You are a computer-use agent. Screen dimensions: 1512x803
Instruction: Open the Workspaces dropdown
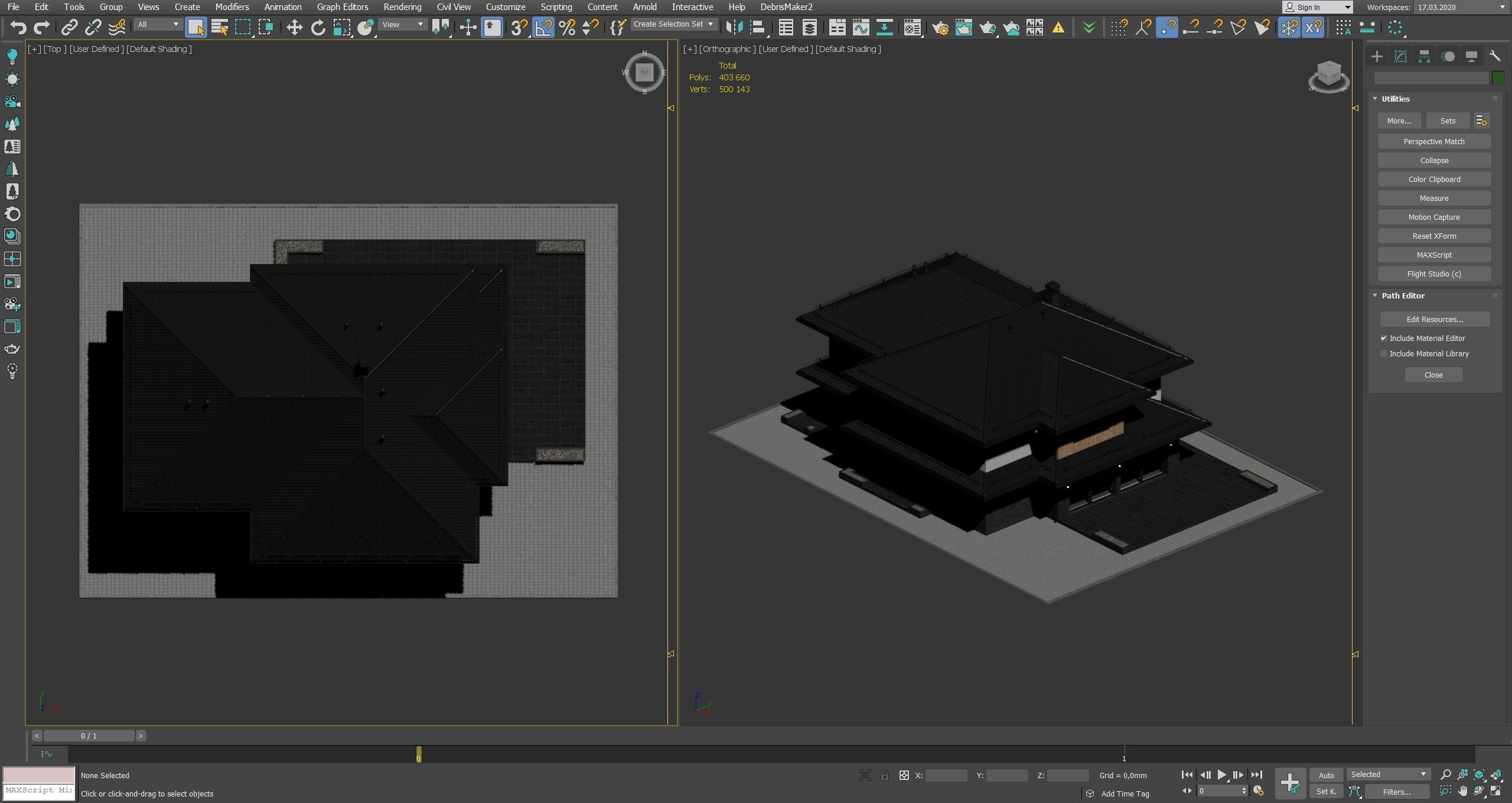click(x=1461, y=7)
